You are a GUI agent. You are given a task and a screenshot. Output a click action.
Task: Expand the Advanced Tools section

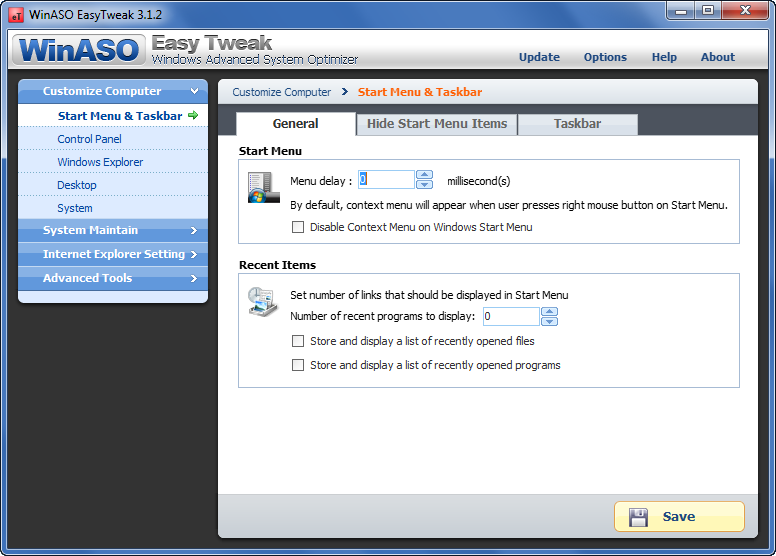tap(113, 278)
